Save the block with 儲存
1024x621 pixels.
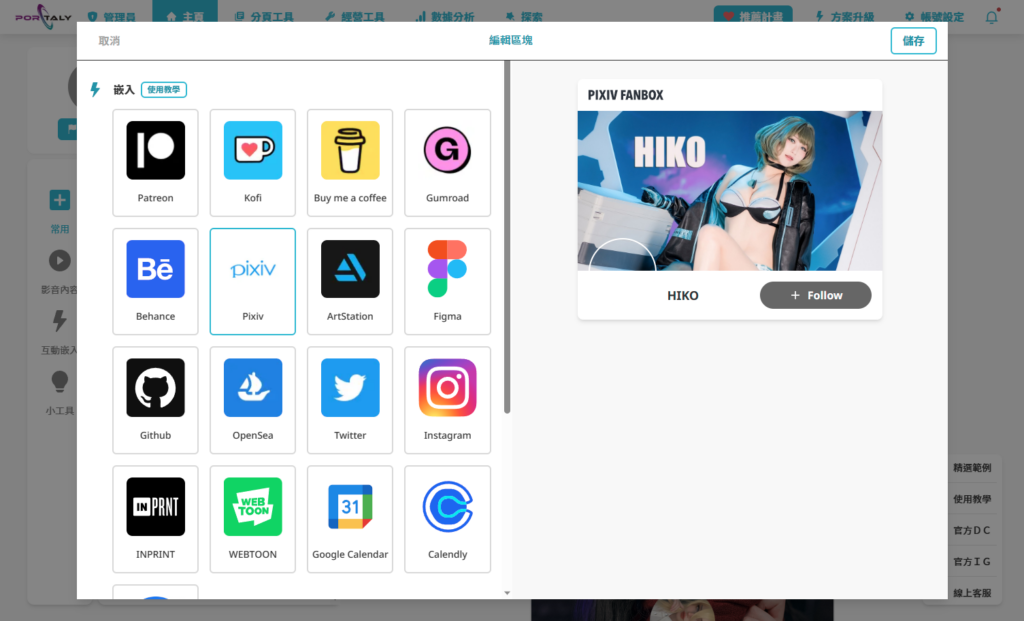pyautogui.click(x=913, y=40)
